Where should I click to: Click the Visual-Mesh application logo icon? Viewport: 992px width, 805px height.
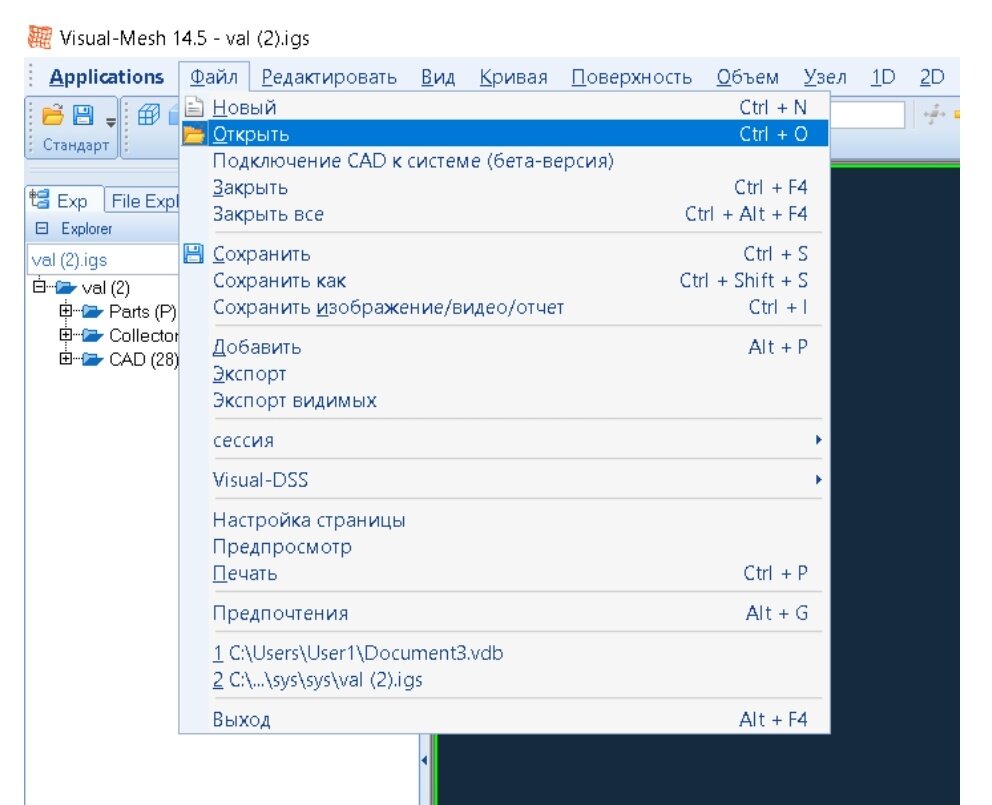[40, 37]
